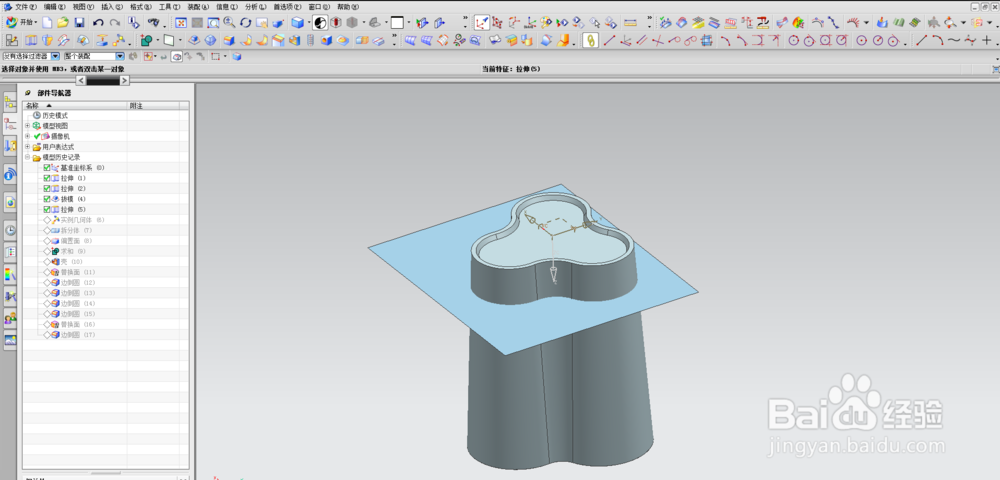Image resolution: width=1000 pixels, height=480 pixels.
Task: Uncheck the 拉伸 (2) feature checkbox
Action: pyautogui.click(x=47, y=189)
